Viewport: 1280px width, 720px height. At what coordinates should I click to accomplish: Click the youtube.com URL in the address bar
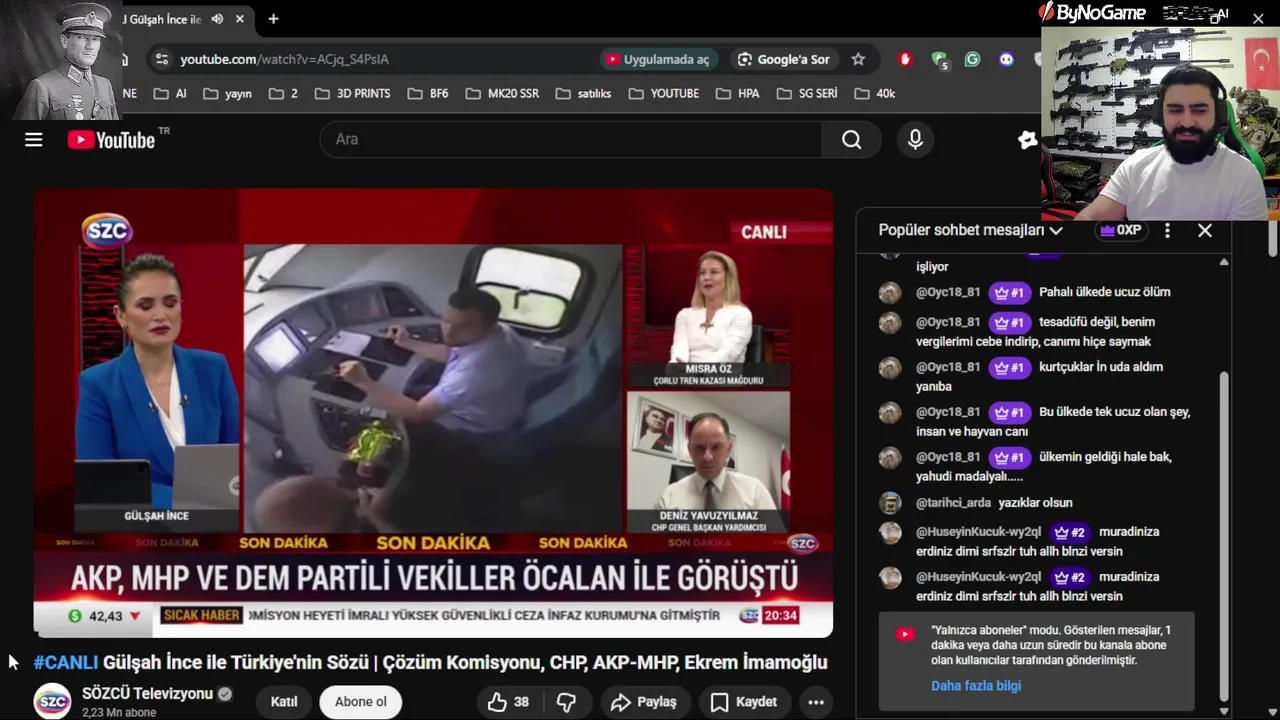pyautogui.click(x=284, y=59)
